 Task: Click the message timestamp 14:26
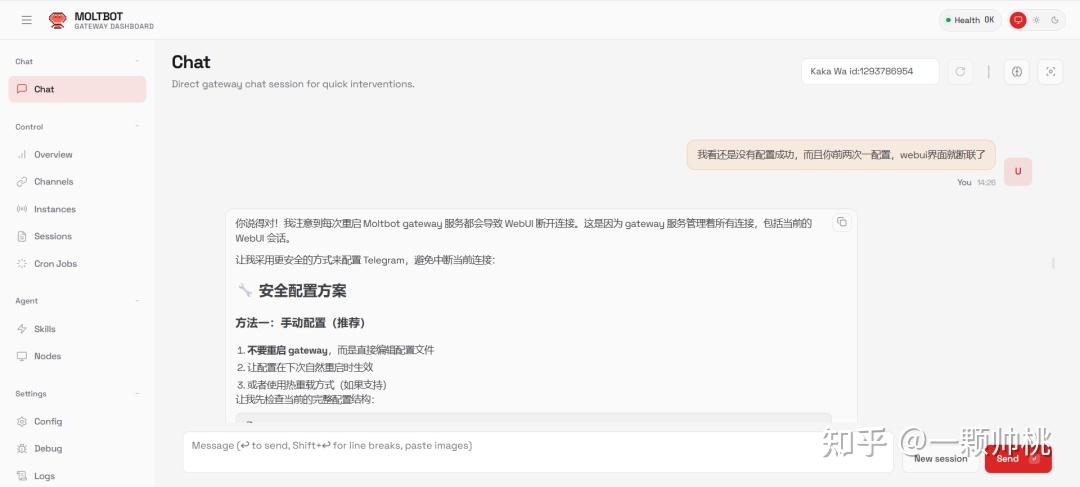point(986,183)
